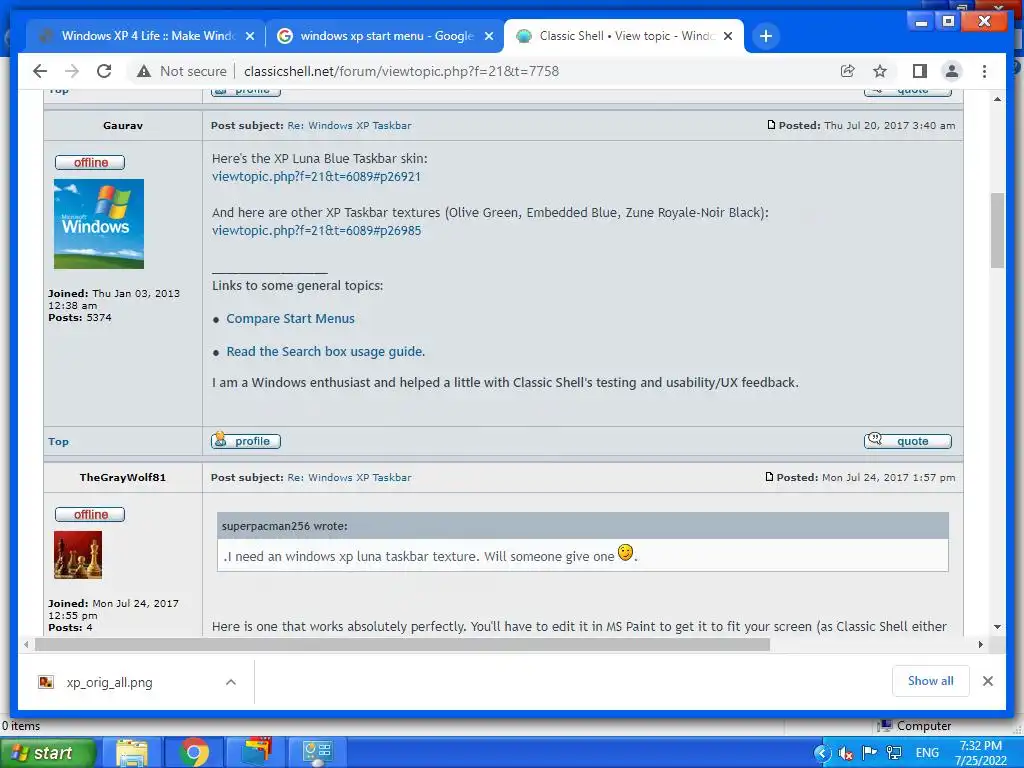Close the Windows XP 4 Life tab
1024x768 pixels.
coord(249,36)
